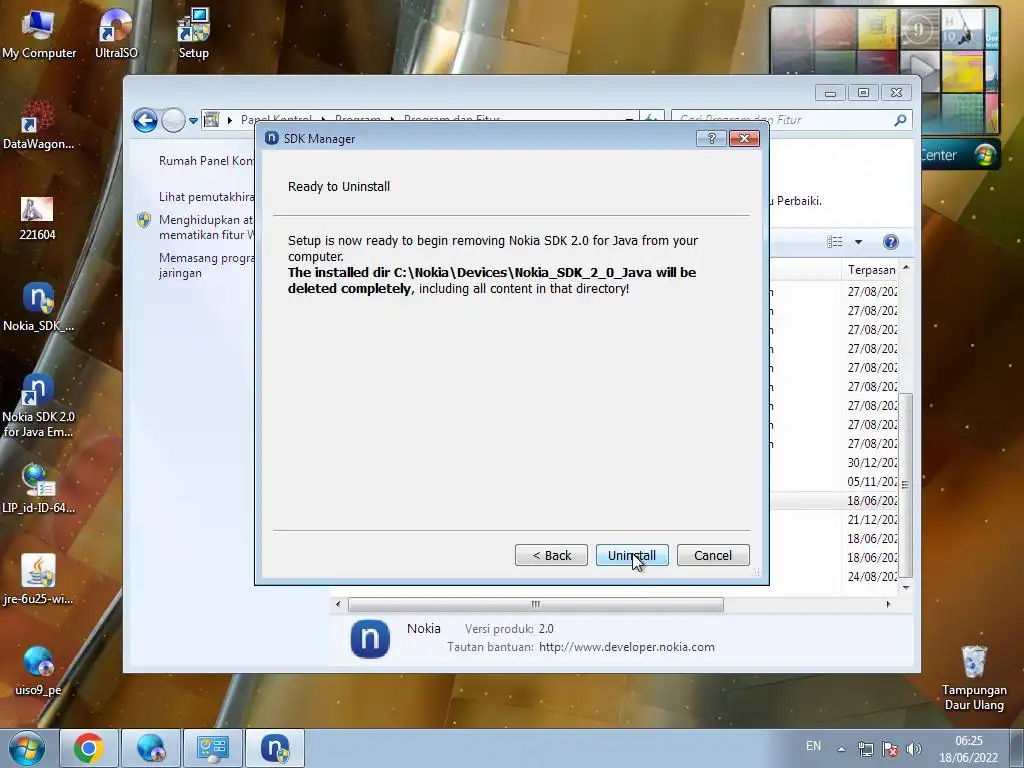Click Rumah Panel Kontrol link
1024x768 pixels.
(206, 161)
